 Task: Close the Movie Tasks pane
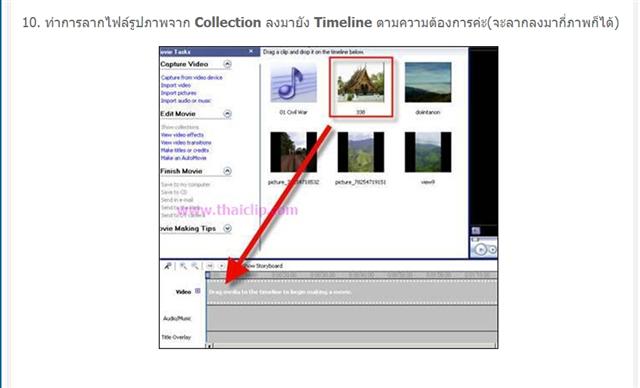(x=251, y=51)
